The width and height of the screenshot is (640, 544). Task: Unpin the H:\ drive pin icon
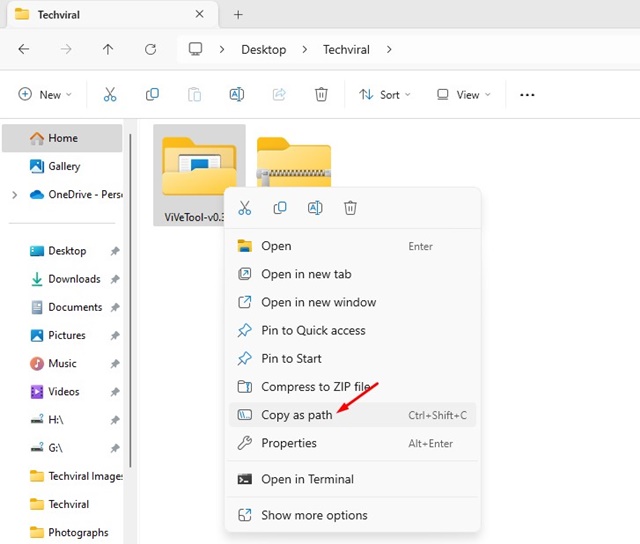[x=115, y=420]
